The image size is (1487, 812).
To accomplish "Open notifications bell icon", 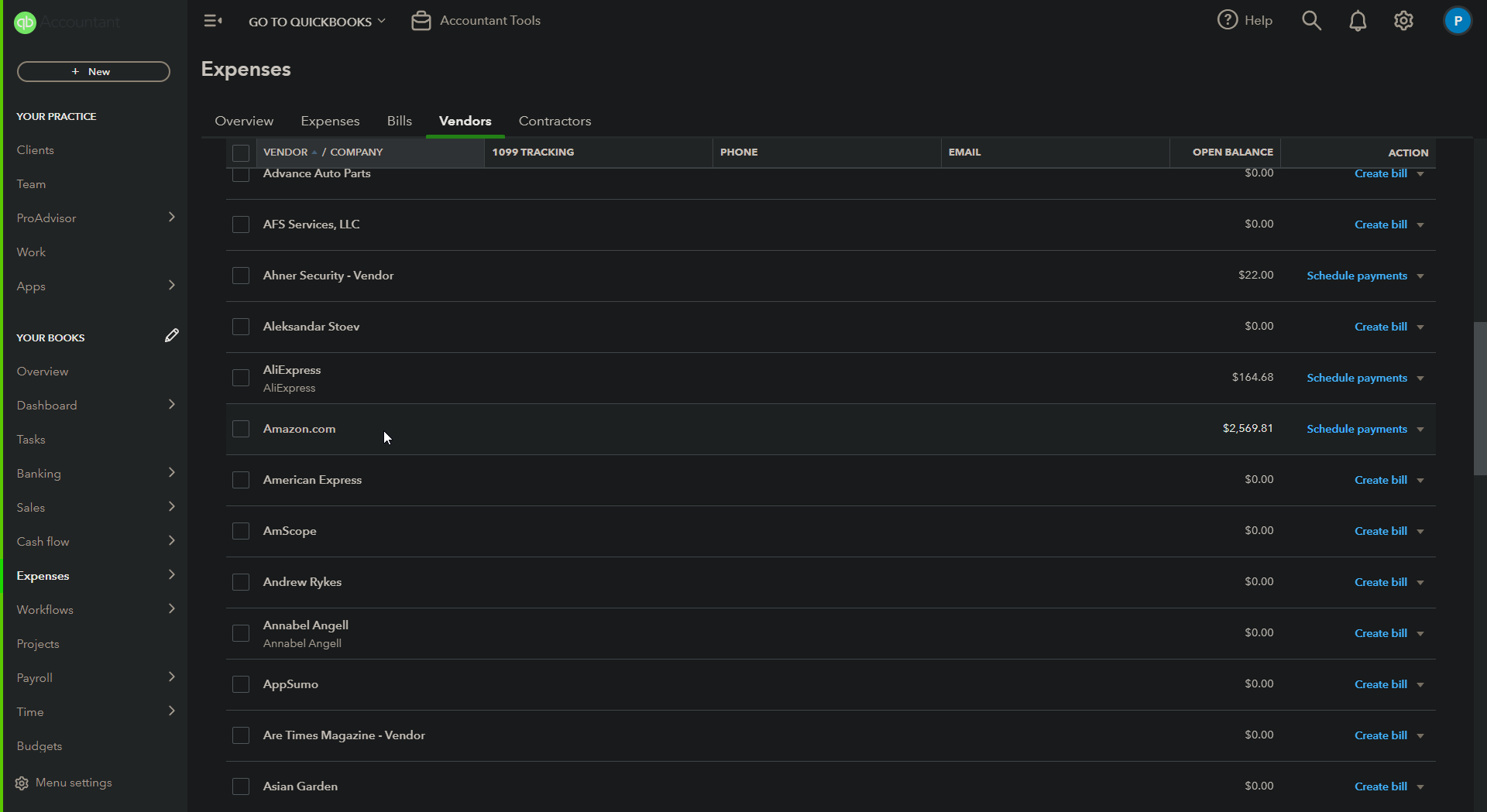I will 1358,21.
